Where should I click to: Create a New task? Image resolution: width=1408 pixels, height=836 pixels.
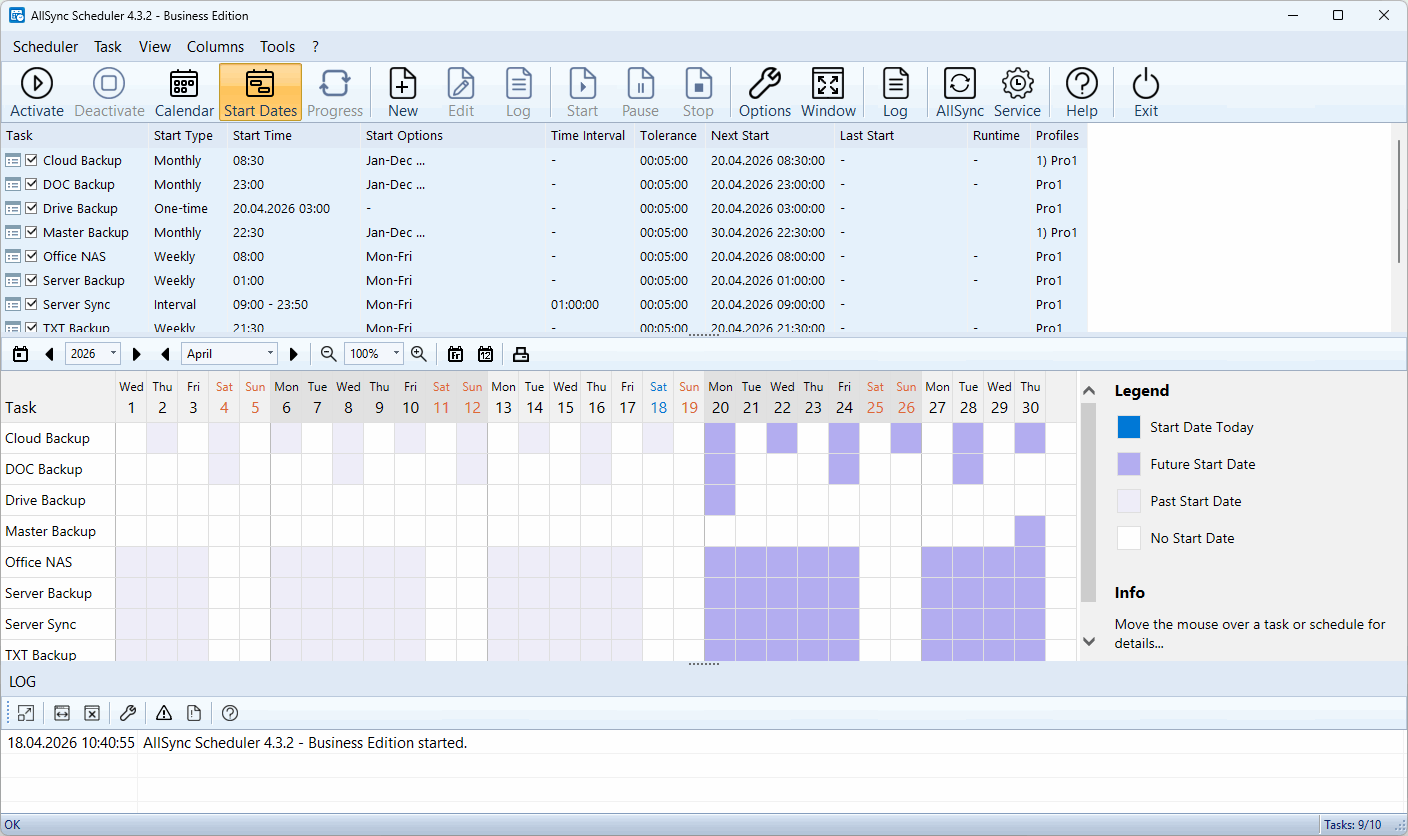pos(403,92)
